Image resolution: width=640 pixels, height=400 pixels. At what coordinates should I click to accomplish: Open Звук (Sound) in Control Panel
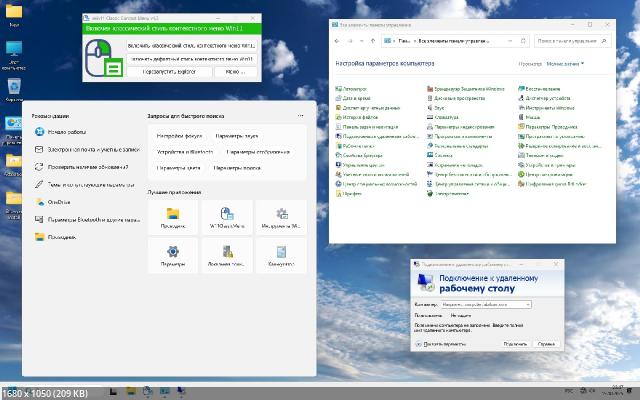440,108
